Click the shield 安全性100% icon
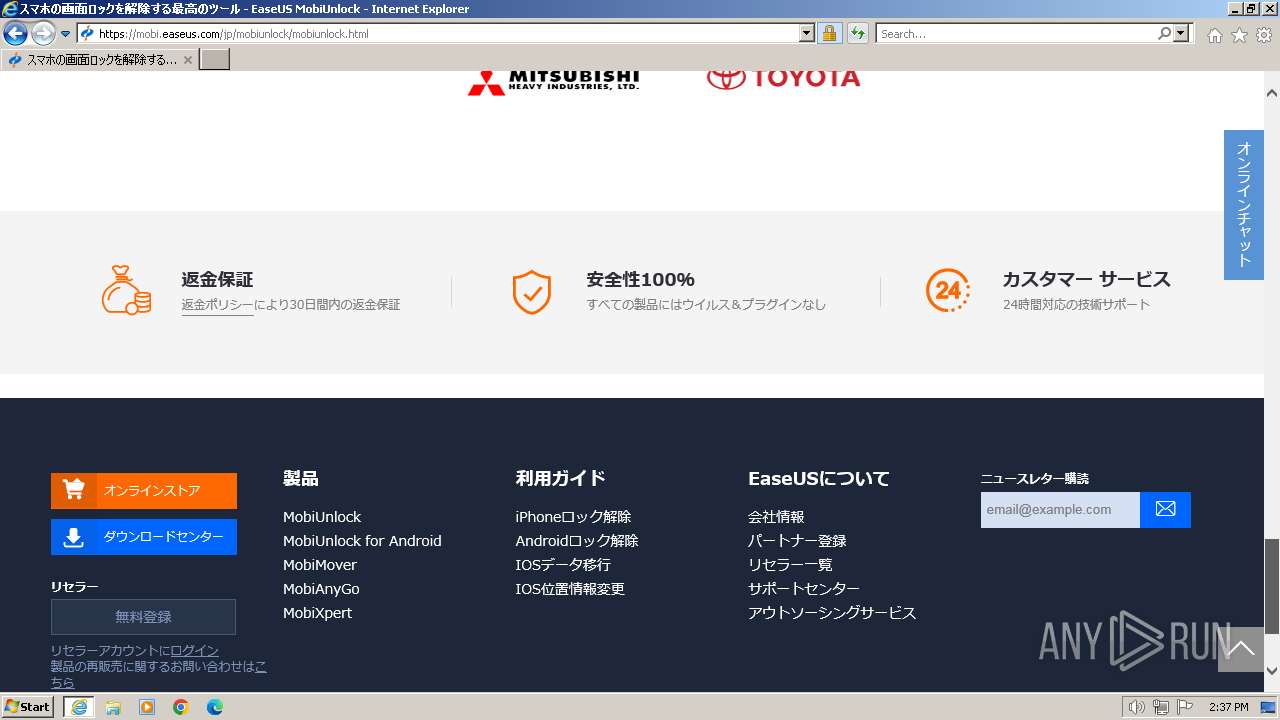1280x720 pixels. (531, 292)
